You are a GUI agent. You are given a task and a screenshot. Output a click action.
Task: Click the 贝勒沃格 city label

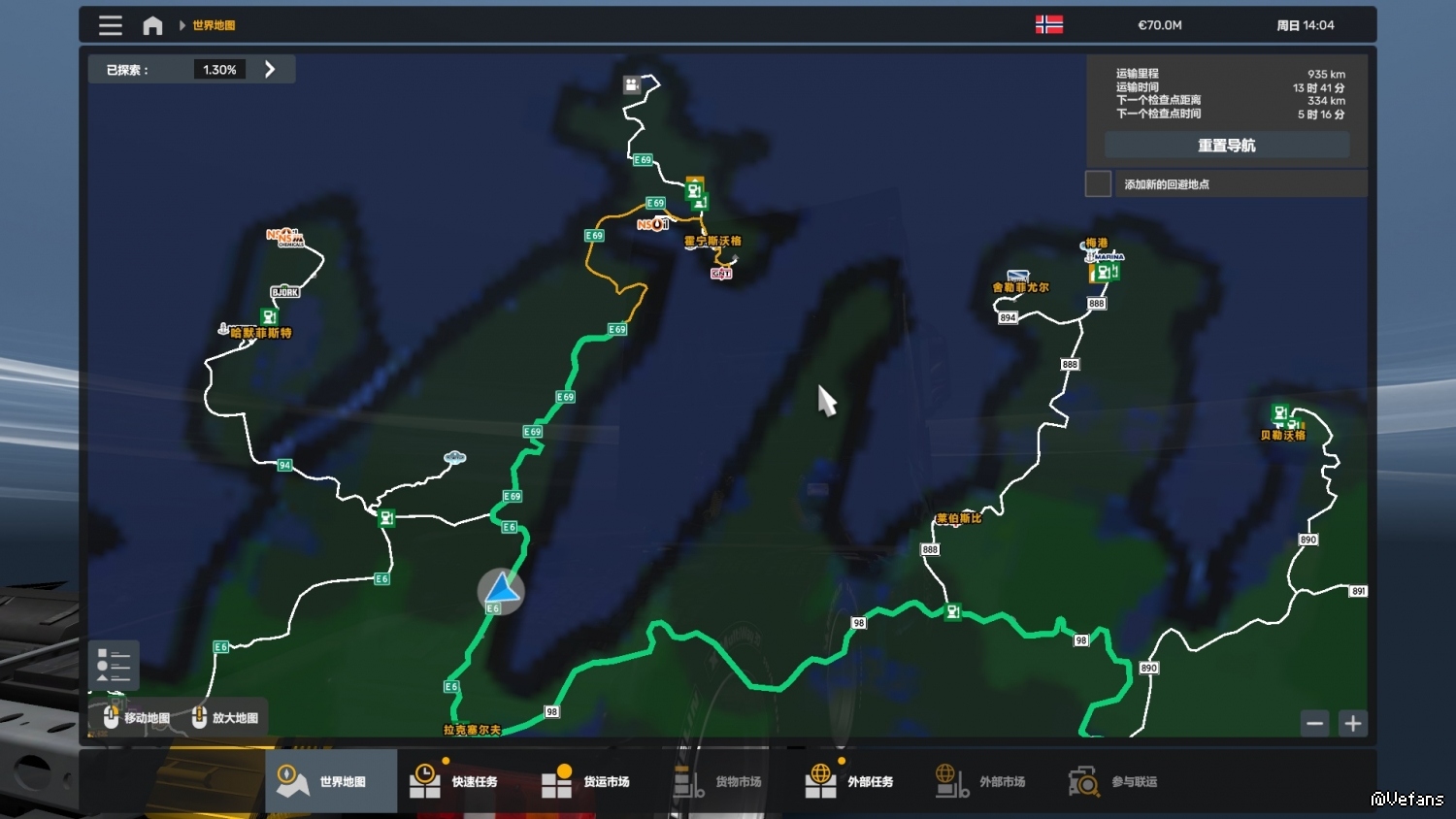[1282, 436]
